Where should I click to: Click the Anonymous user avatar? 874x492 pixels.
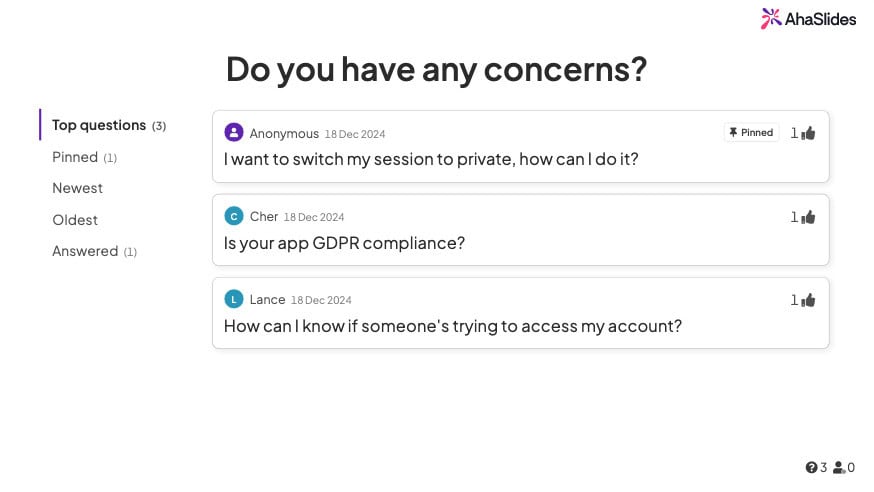pos(234,133)
